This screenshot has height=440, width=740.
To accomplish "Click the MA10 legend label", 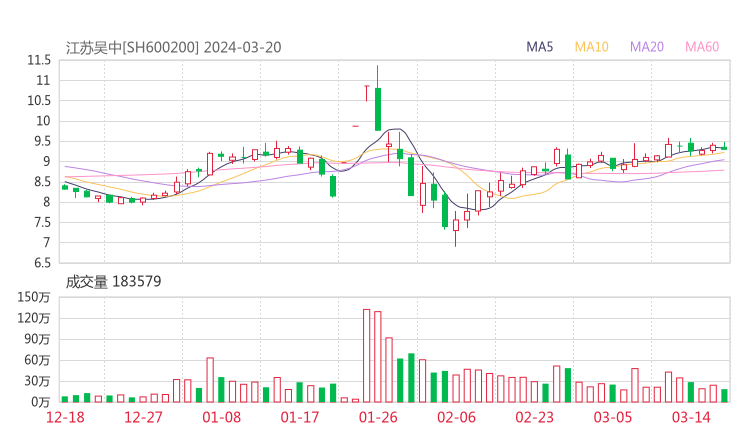I will coord(591,47).
